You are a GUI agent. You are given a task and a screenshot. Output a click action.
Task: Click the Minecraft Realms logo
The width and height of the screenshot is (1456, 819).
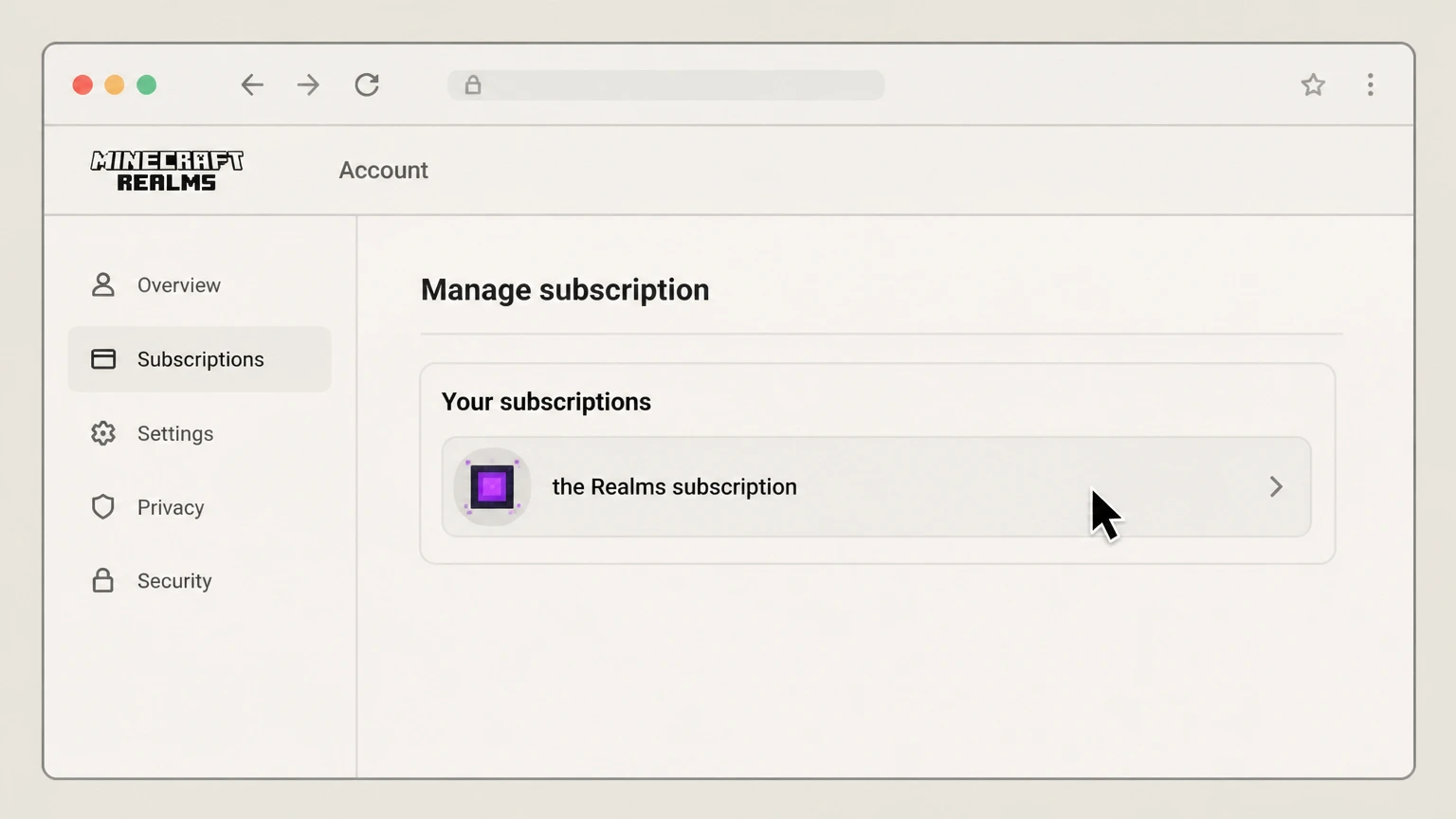[x=167, y=171]
